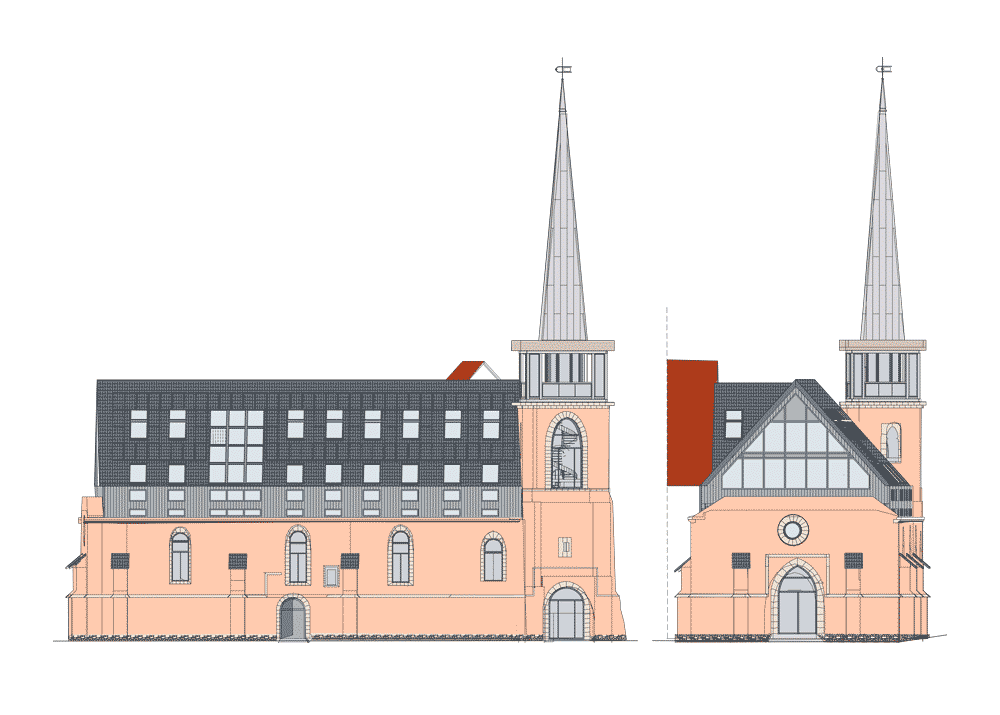Image resolution: width=1000 pixels, height=715 pixels.
Task: Click the weathervane atop the right spire
Action: click(883, 69)
